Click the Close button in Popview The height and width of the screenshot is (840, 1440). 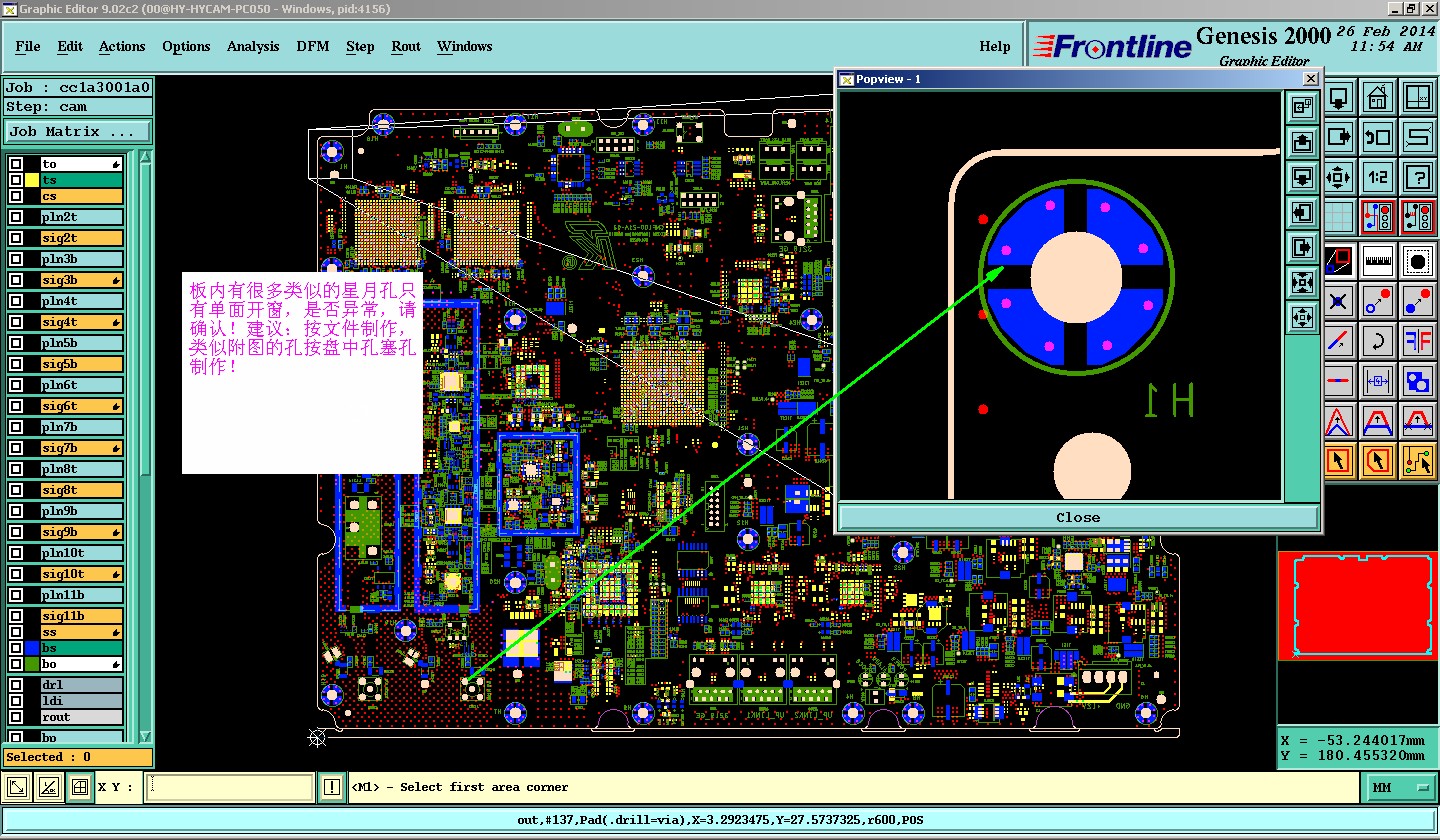point(1078,517)
